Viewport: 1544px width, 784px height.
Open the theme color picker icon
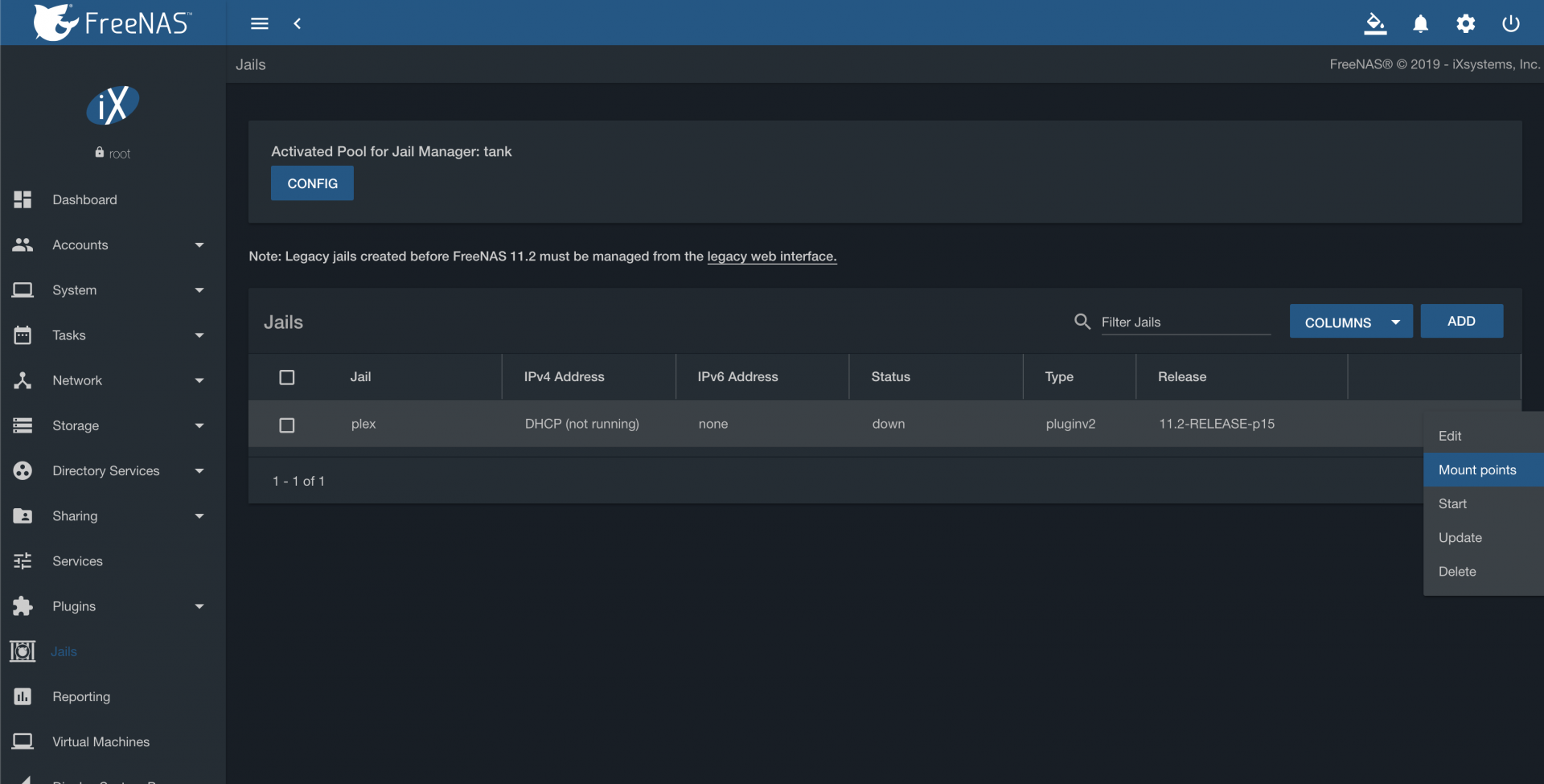[x=1375, y=23]
